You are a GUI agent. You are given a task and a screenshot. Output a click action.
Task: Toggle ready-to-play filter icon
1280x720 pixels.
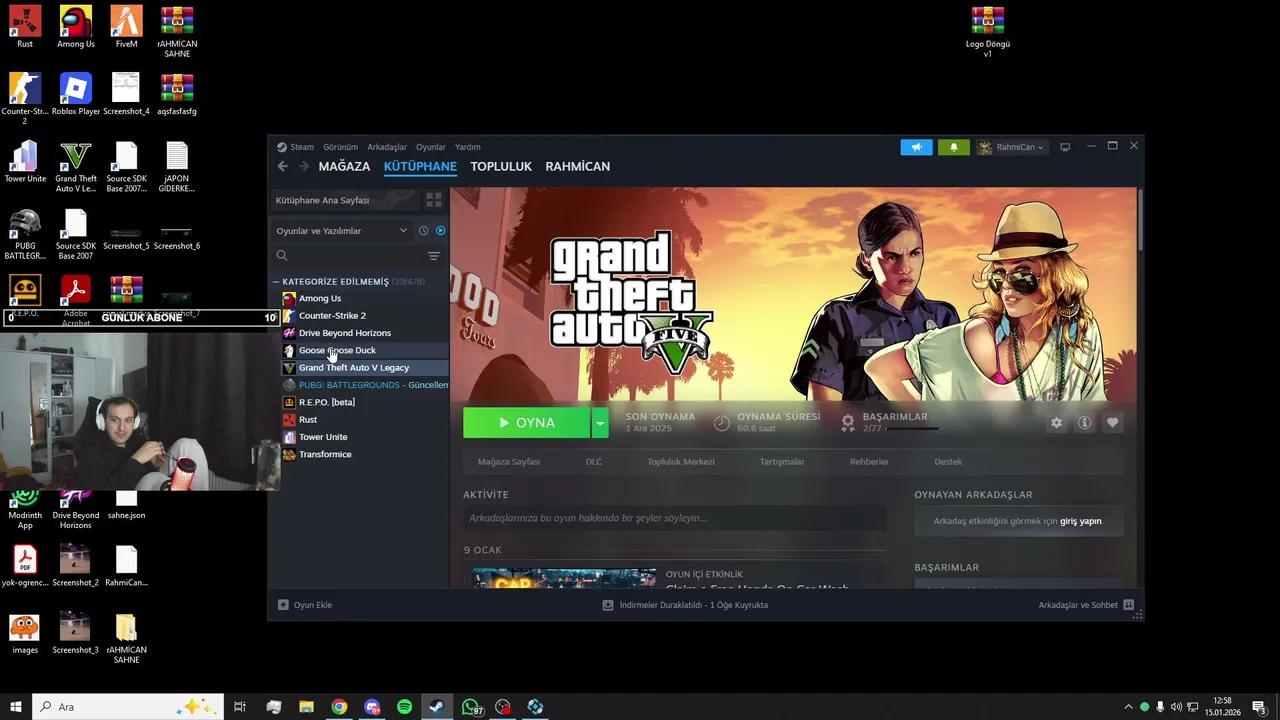pos(440,231)
